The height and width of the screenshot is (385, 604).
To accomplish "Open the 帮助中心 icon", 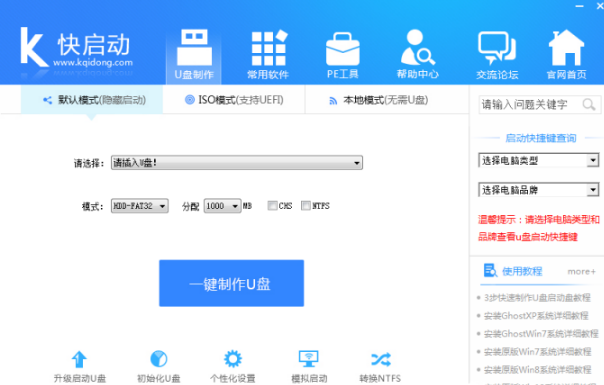I will coord(418,48).
